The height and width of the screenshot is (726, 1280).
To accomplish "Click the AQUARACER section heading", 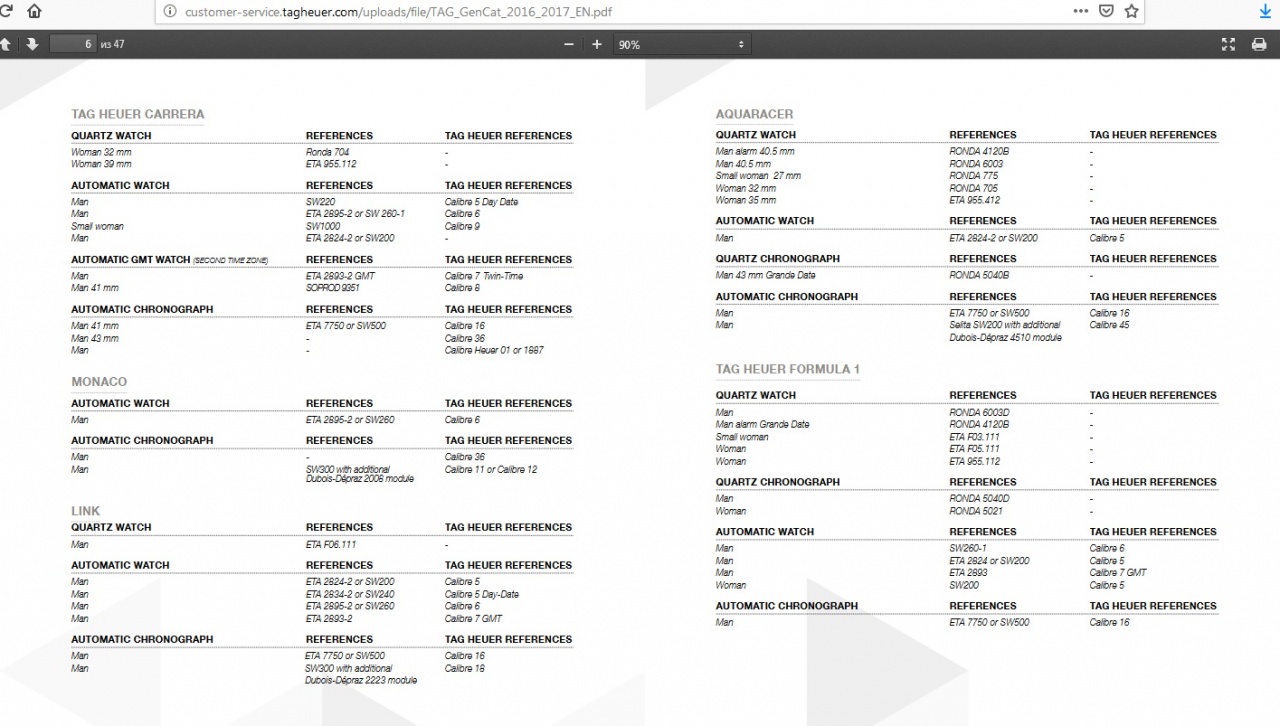I will (754, 114).
